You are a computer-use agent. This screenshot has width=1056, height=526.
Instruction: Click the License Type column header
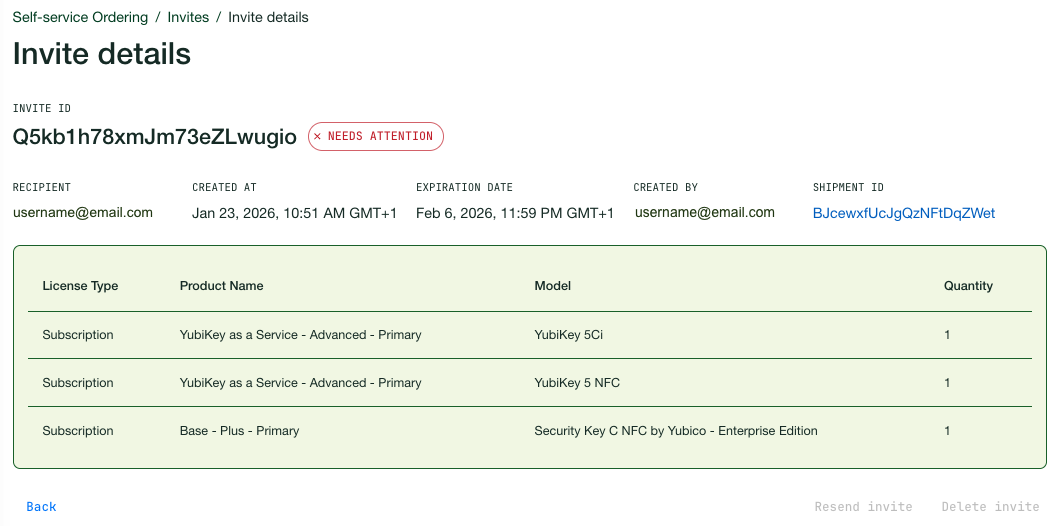click(80, 286)
